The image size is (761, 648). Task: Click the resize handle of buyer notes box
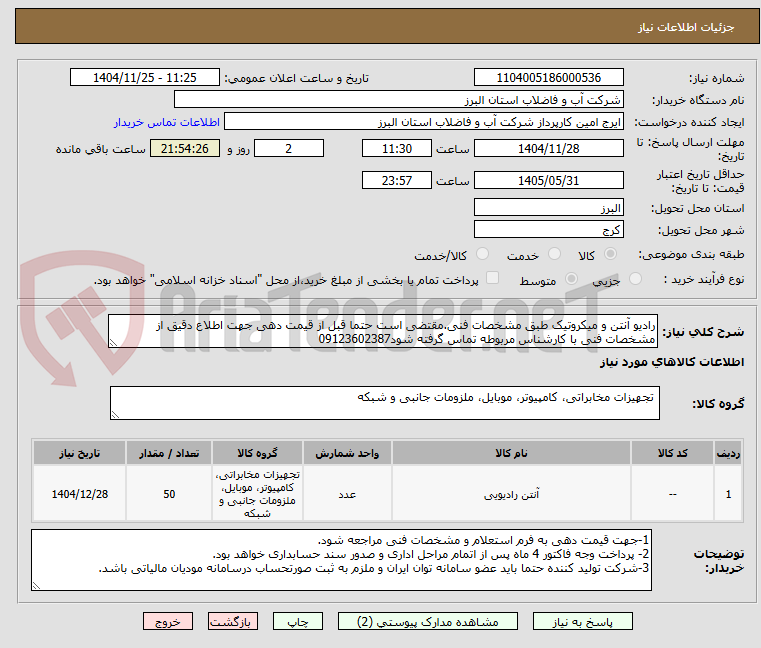pos(36,586)
